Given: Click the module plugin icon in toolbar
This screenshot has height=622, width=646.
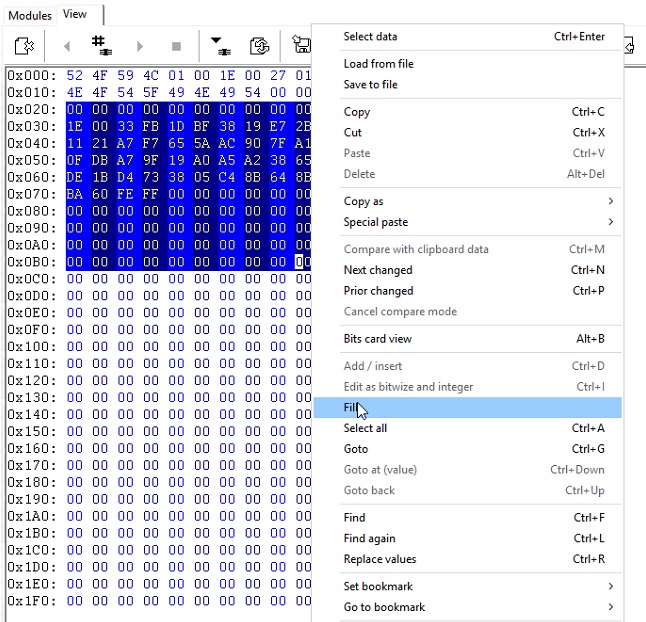Looking at the screenshot, I should click(24, 46).
